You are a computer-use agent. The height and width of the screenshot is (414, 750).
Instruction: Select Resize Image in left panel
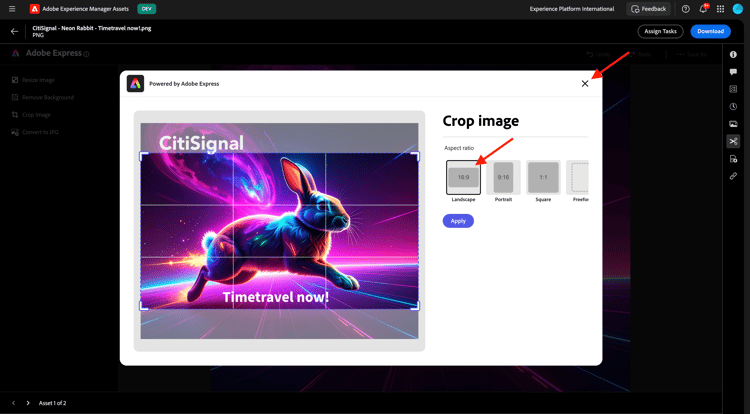click(x=33, y=80)
